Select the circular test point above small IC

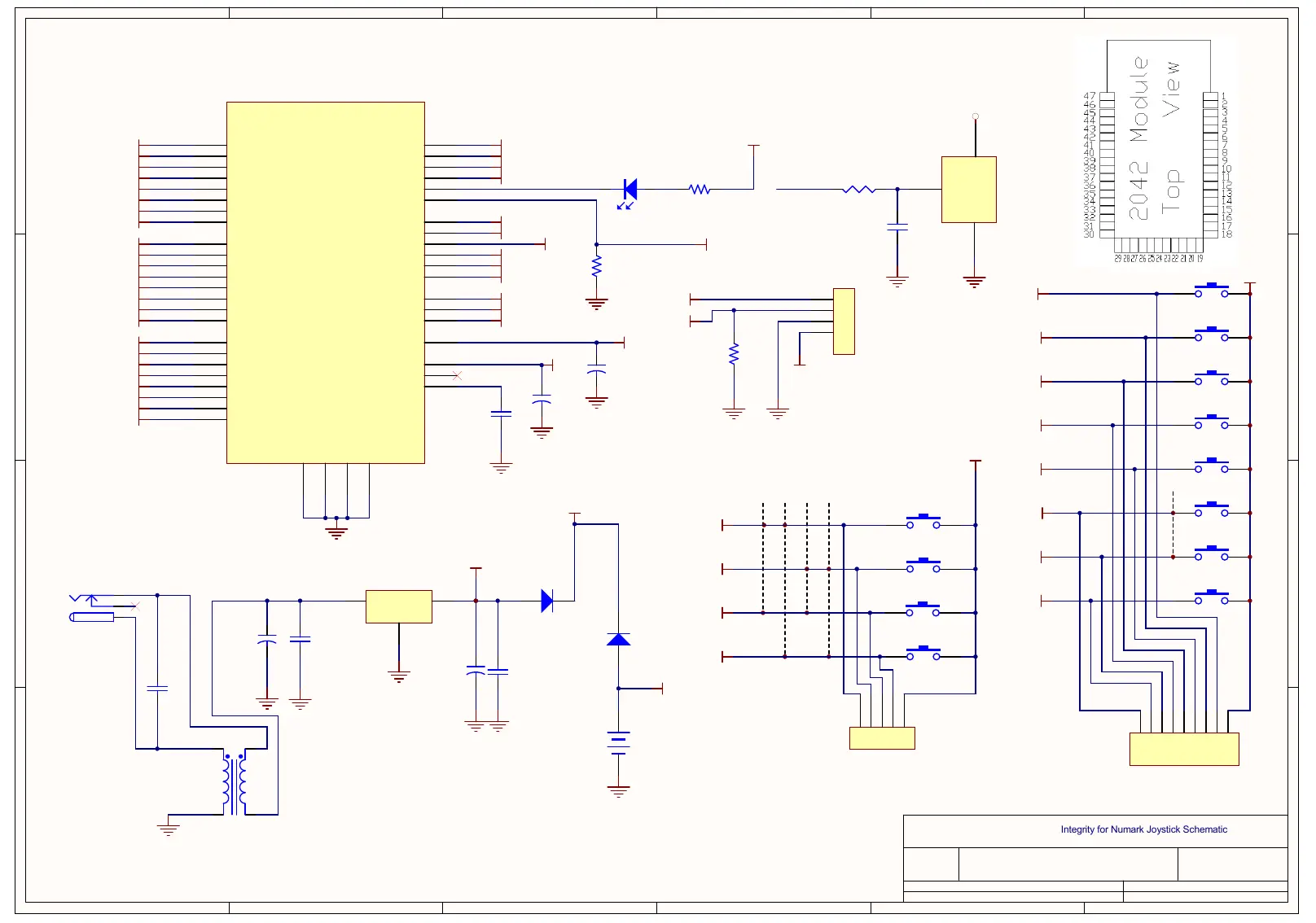pos(976,116)
